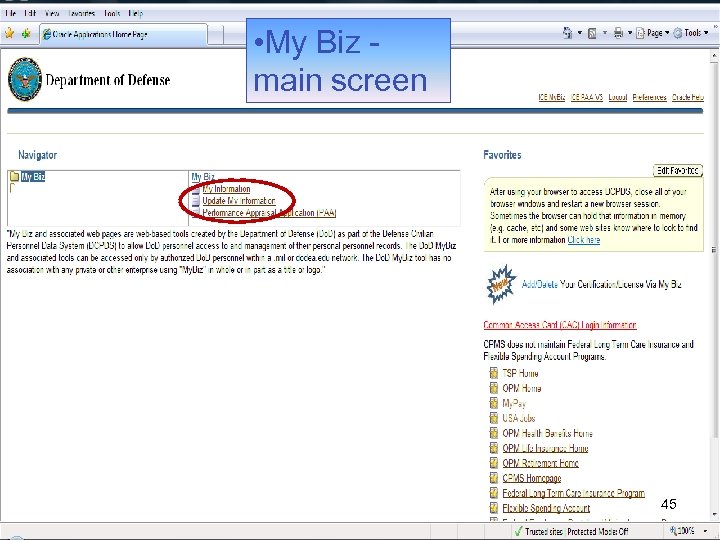This screenshot has height=540, width=720.
Task: Open the Update My Information link
Action: (x=239, y=201)
